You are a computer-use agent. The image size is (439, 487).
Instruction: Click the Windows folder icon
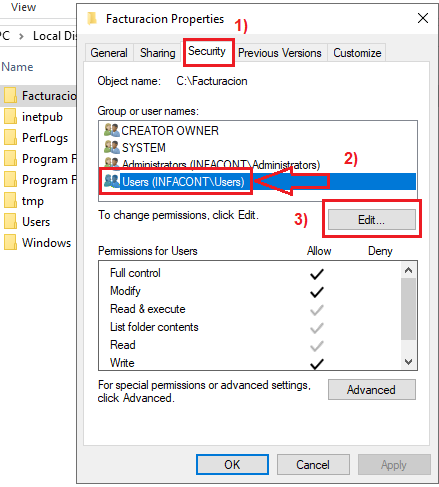(10, 243)
